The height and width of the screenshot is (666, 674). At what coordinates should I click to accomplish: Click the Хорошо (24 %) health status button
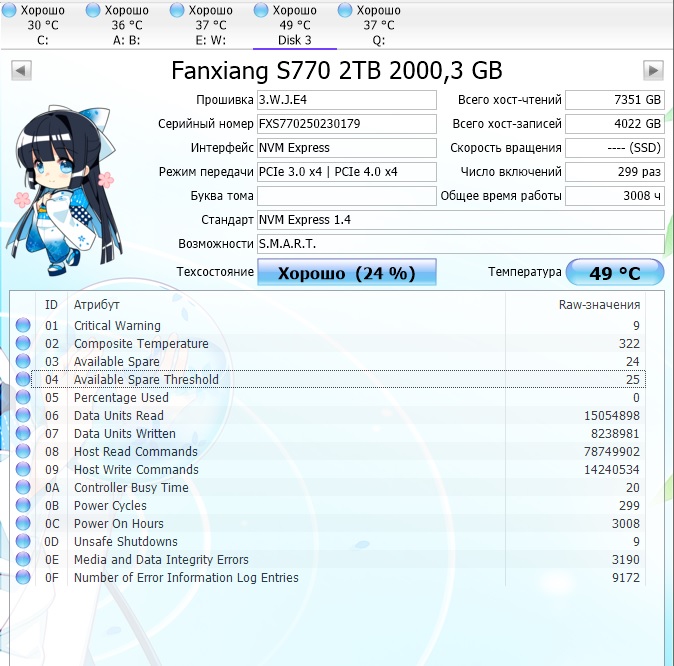[x=347, y=272]
